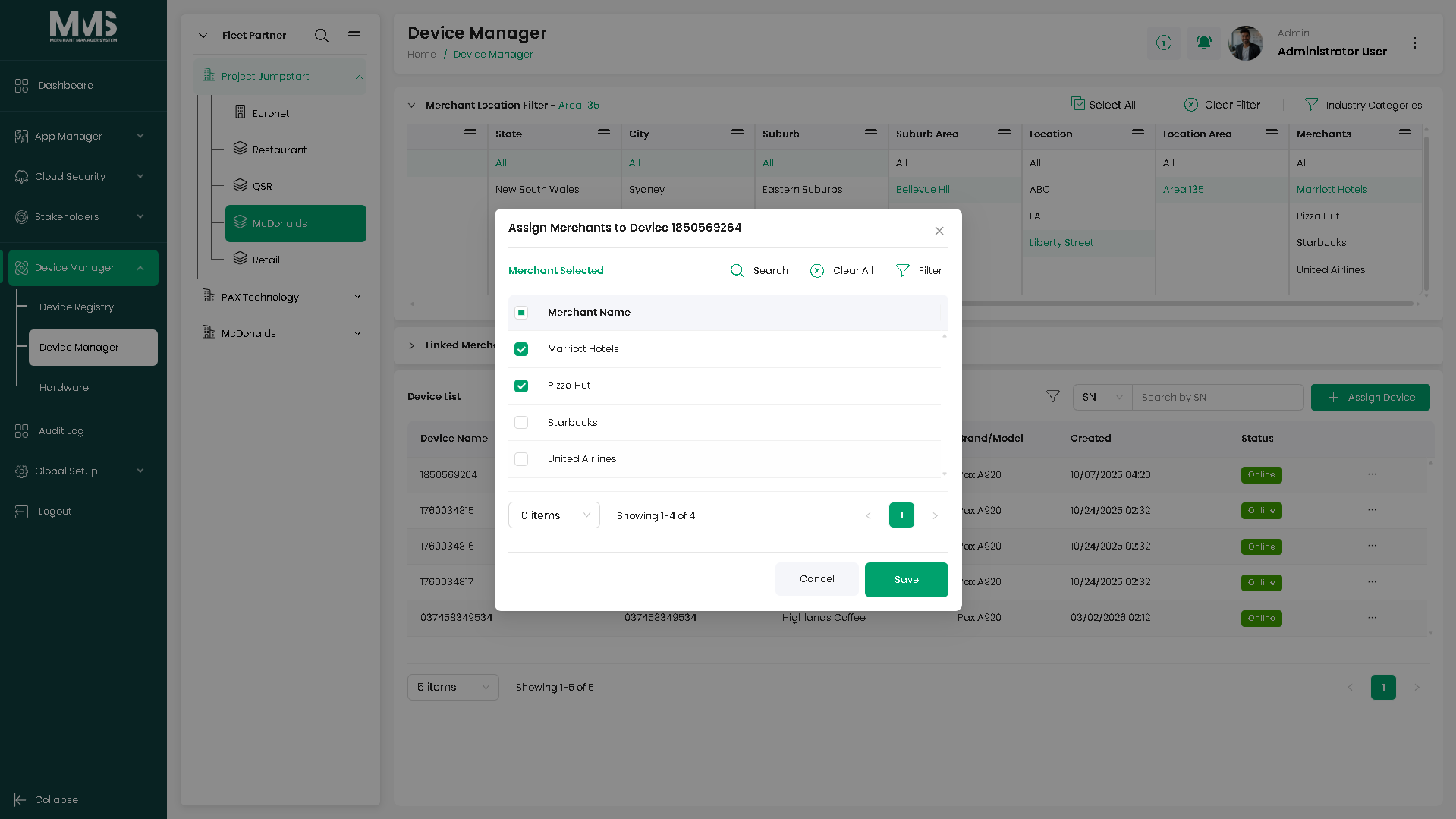The image size is (1456, 819).
Task: Click Clear Filter in location filter
Action: click(1222, 105)
